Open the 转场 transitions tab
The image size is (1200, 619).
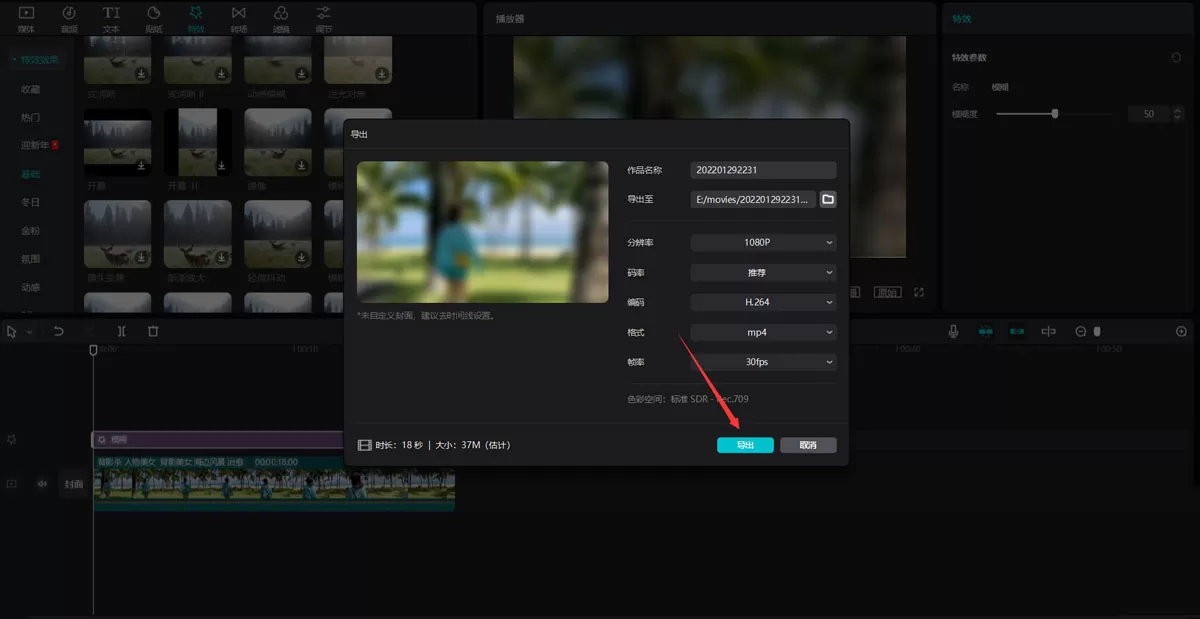click(x=238, y=18)
